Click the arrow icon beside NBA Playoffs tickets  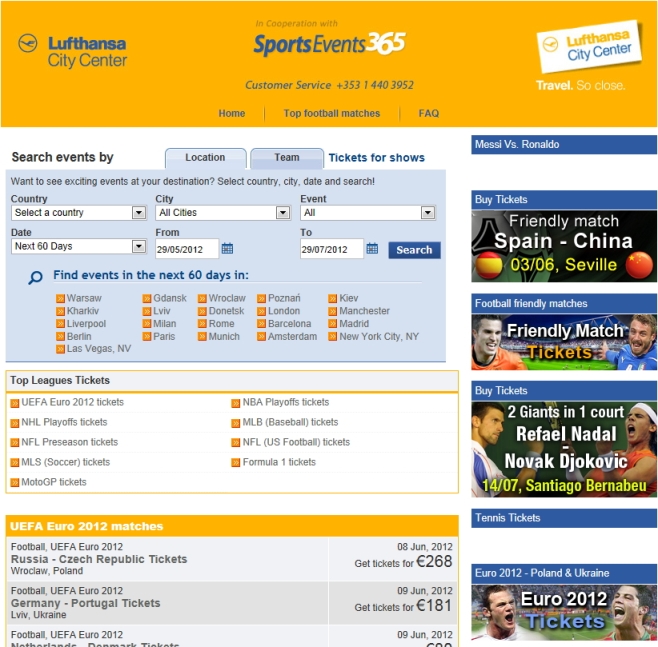coord(235,403)
